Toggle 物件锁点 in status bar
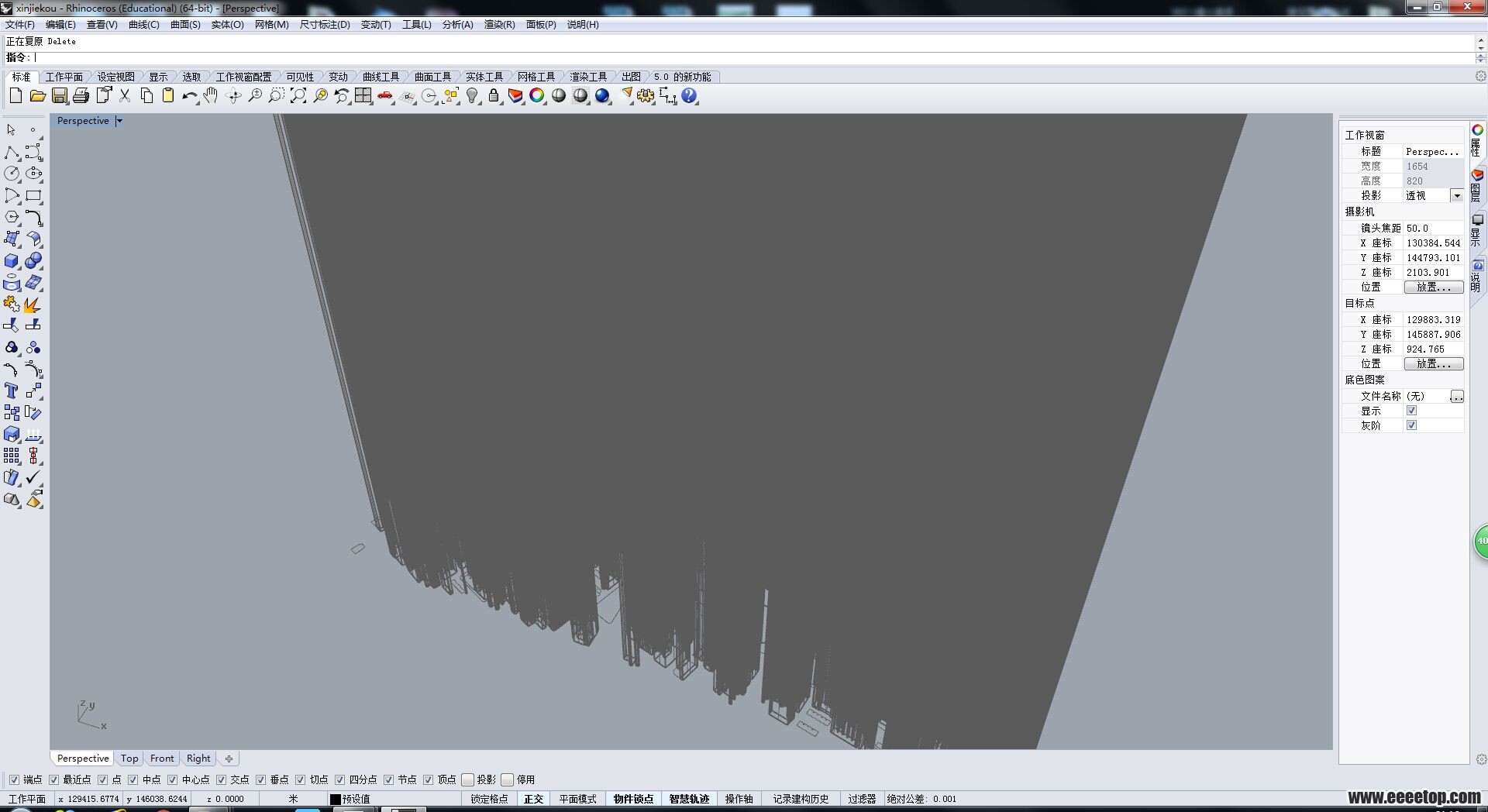 pos(633,799)
